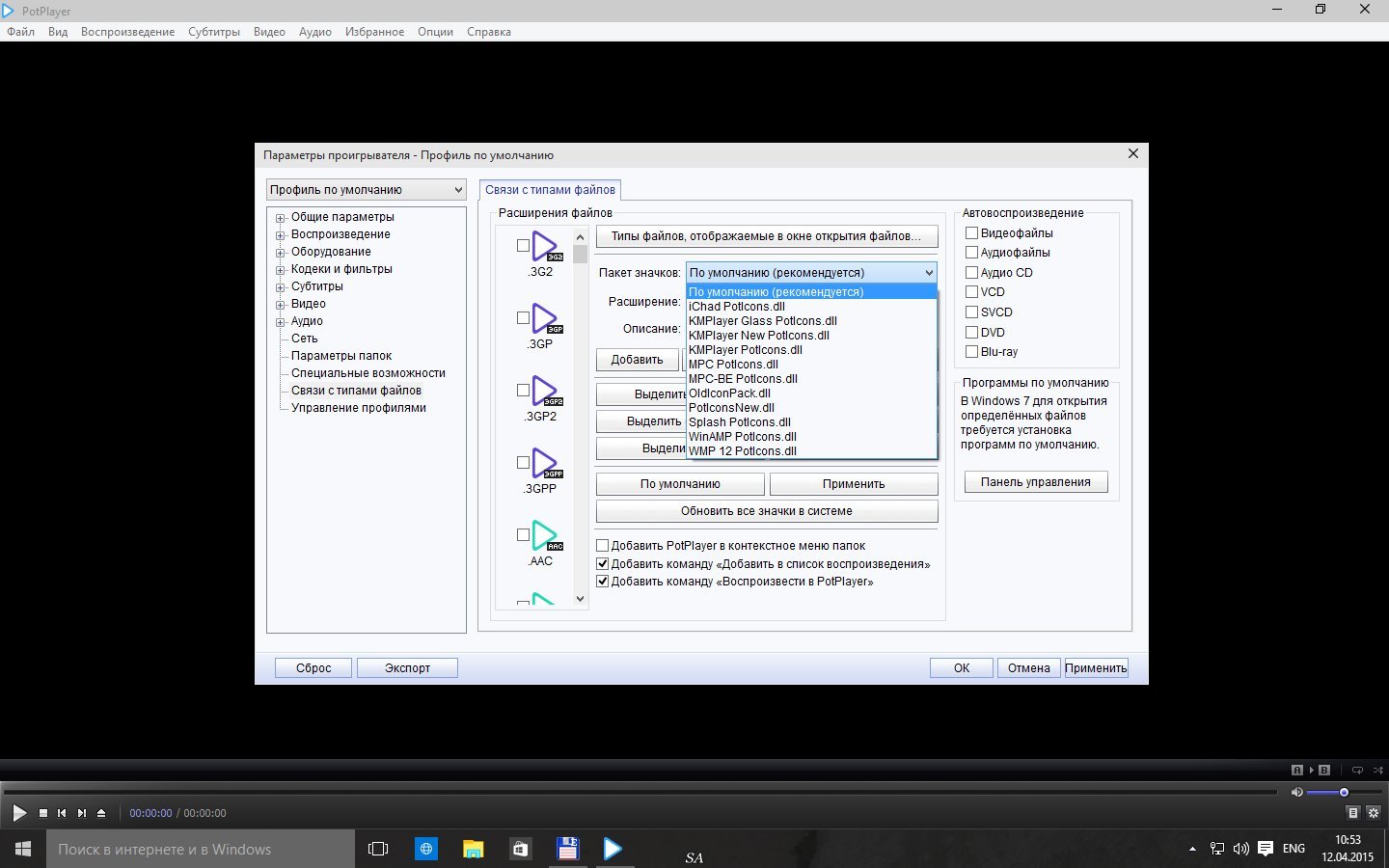Click the Previous track icon
1389x868 pixels.
click(62, 813)
